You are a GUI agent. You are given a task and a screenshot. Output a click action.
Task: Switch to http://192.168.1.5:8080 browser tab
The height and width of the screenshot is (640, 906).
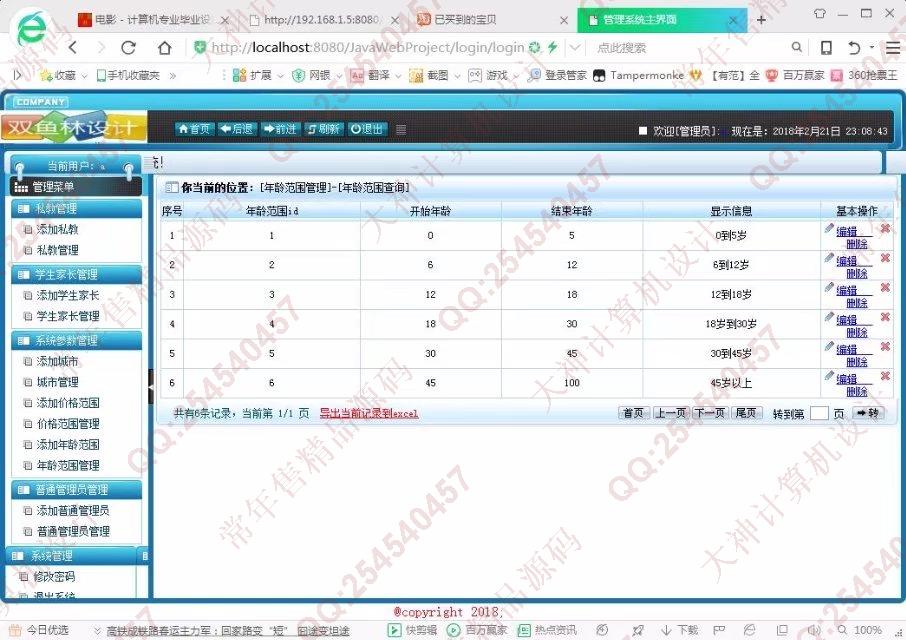click(x=324, y=20)
